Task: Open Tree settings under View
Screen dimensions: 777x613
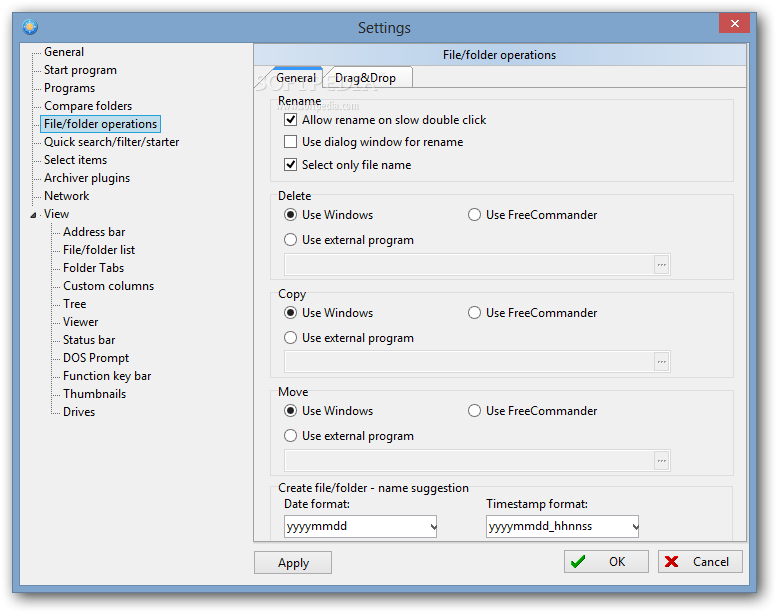Action: coord(75,304)
